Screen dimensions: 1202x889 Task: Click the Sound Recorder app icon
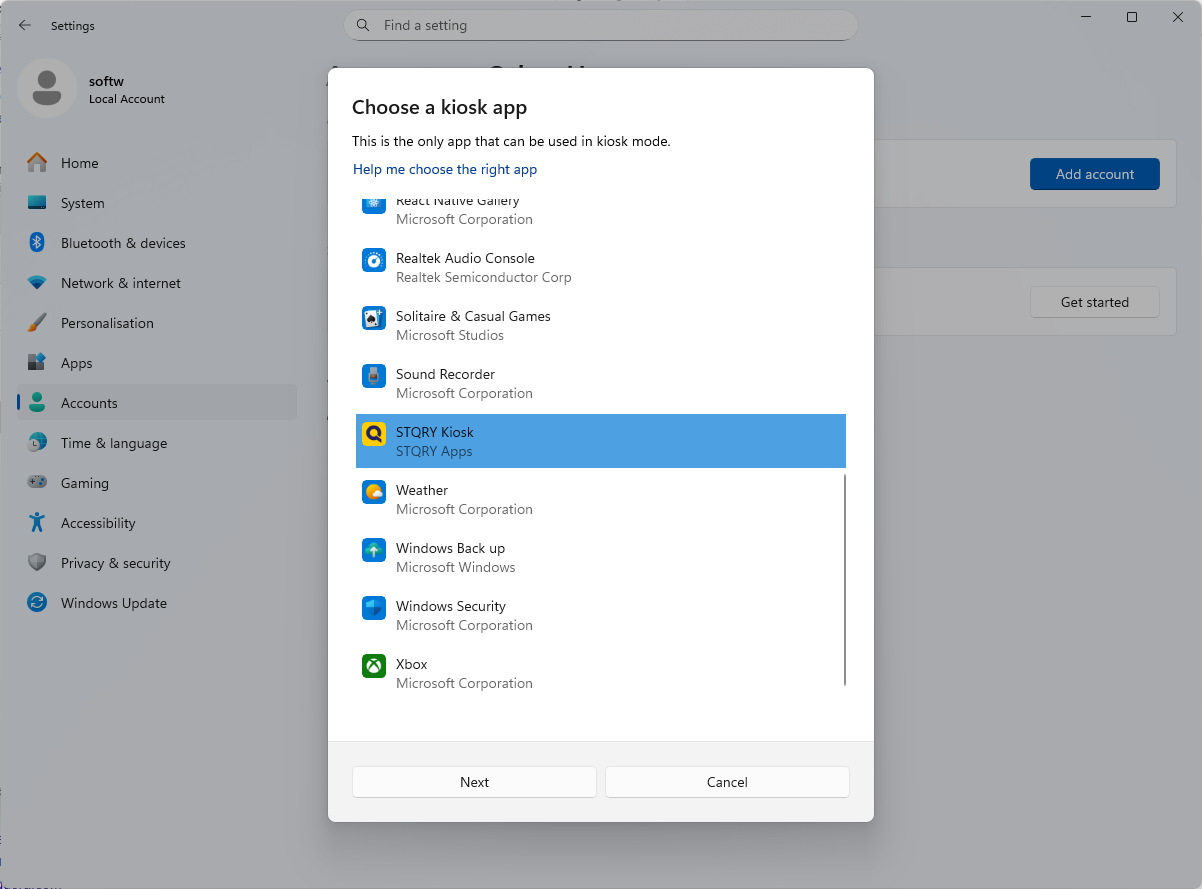(374, 376)
